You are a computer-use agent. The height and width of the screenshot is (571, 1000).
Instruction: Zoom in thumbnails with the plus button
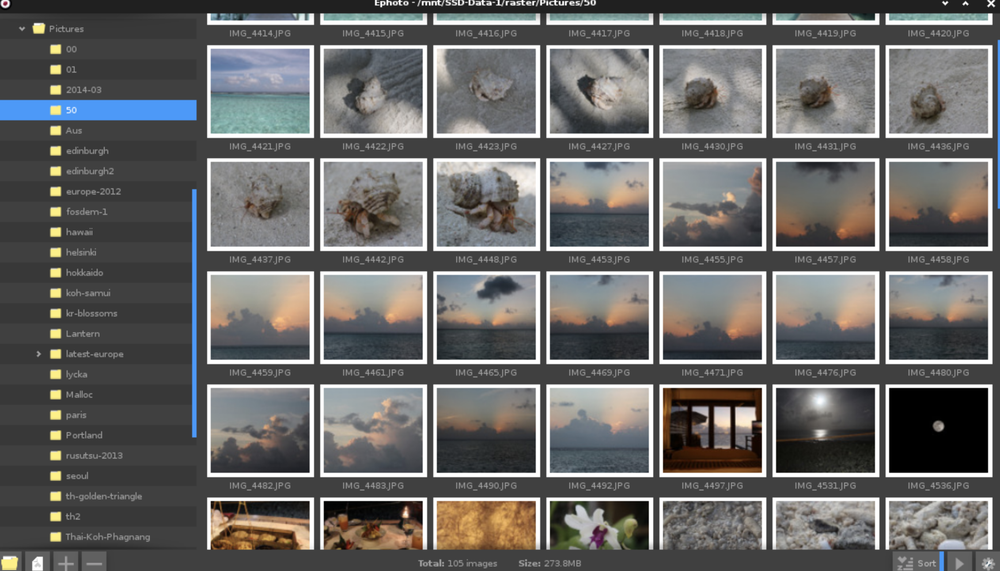pos(65,562)
